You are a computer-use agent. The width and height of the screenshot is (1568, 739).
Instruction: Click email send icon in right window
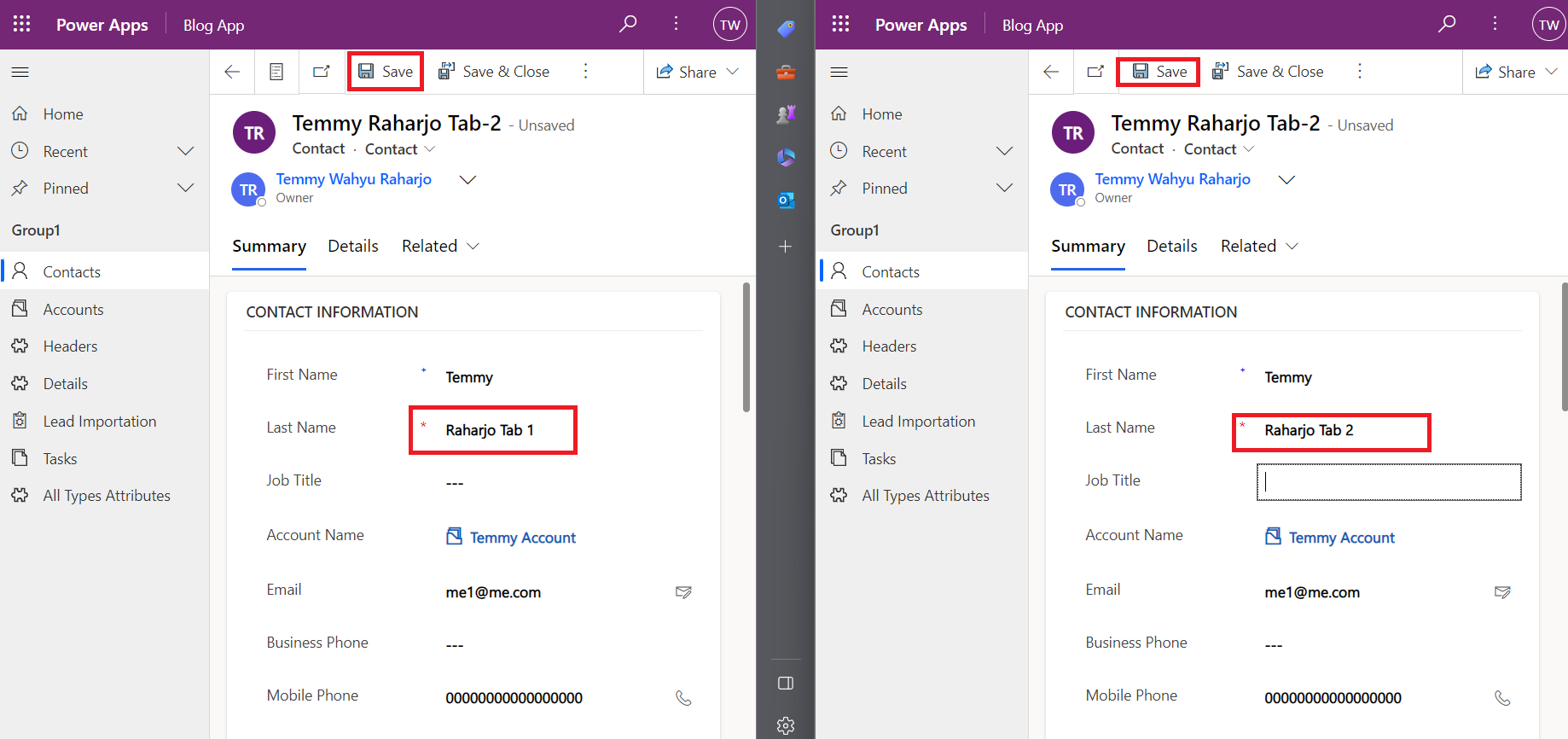click(1502, 592)
